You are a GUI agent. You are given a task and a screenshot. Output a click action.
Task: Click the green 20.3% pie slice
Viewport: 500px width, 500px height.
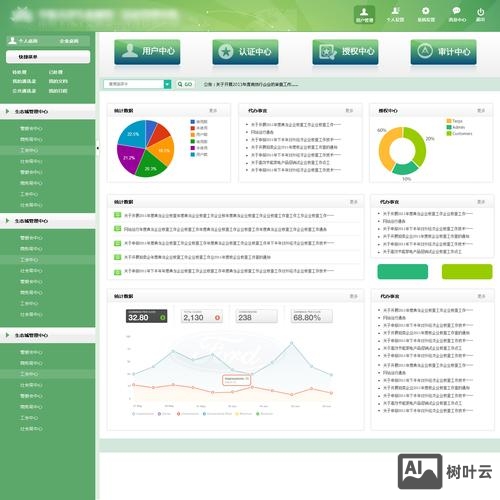pos(150,166)
